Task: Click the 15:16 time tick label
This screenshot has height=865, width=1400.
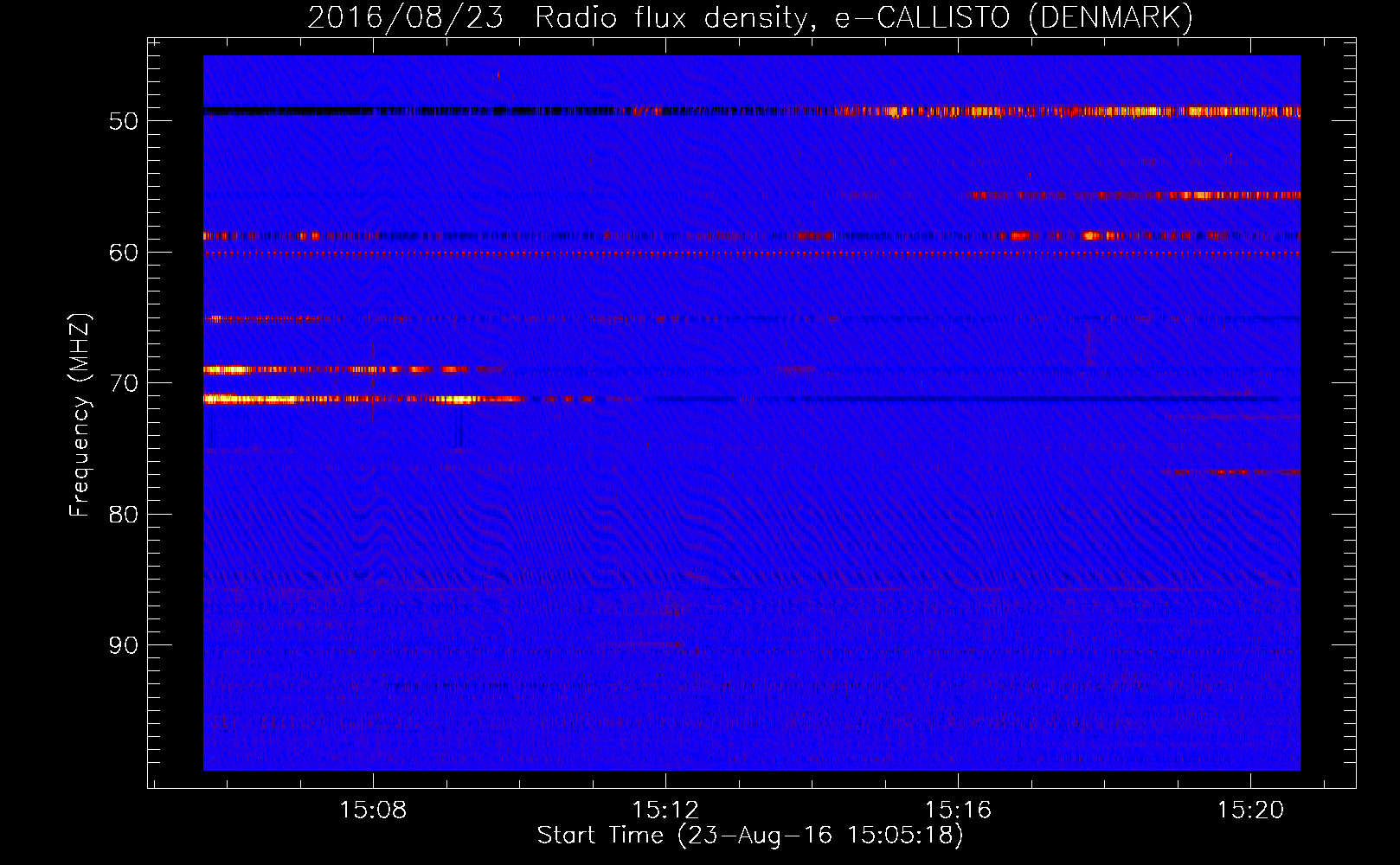Action: (x=958, y=811)
